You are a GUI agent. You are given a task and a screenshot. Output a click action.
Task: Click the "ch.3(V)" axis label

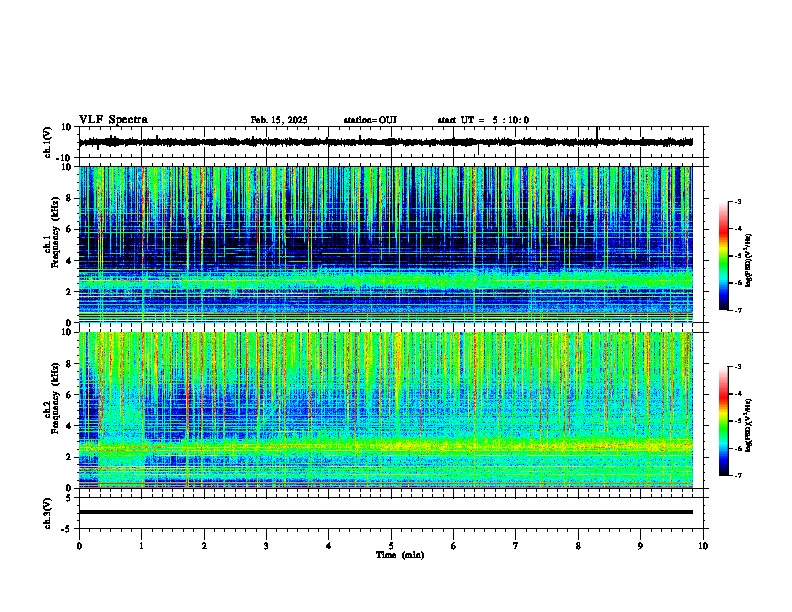(x=48, y=514)
